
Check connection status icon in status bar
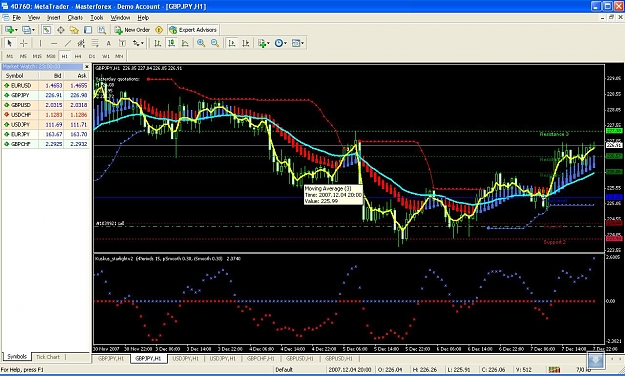(554, 370)
